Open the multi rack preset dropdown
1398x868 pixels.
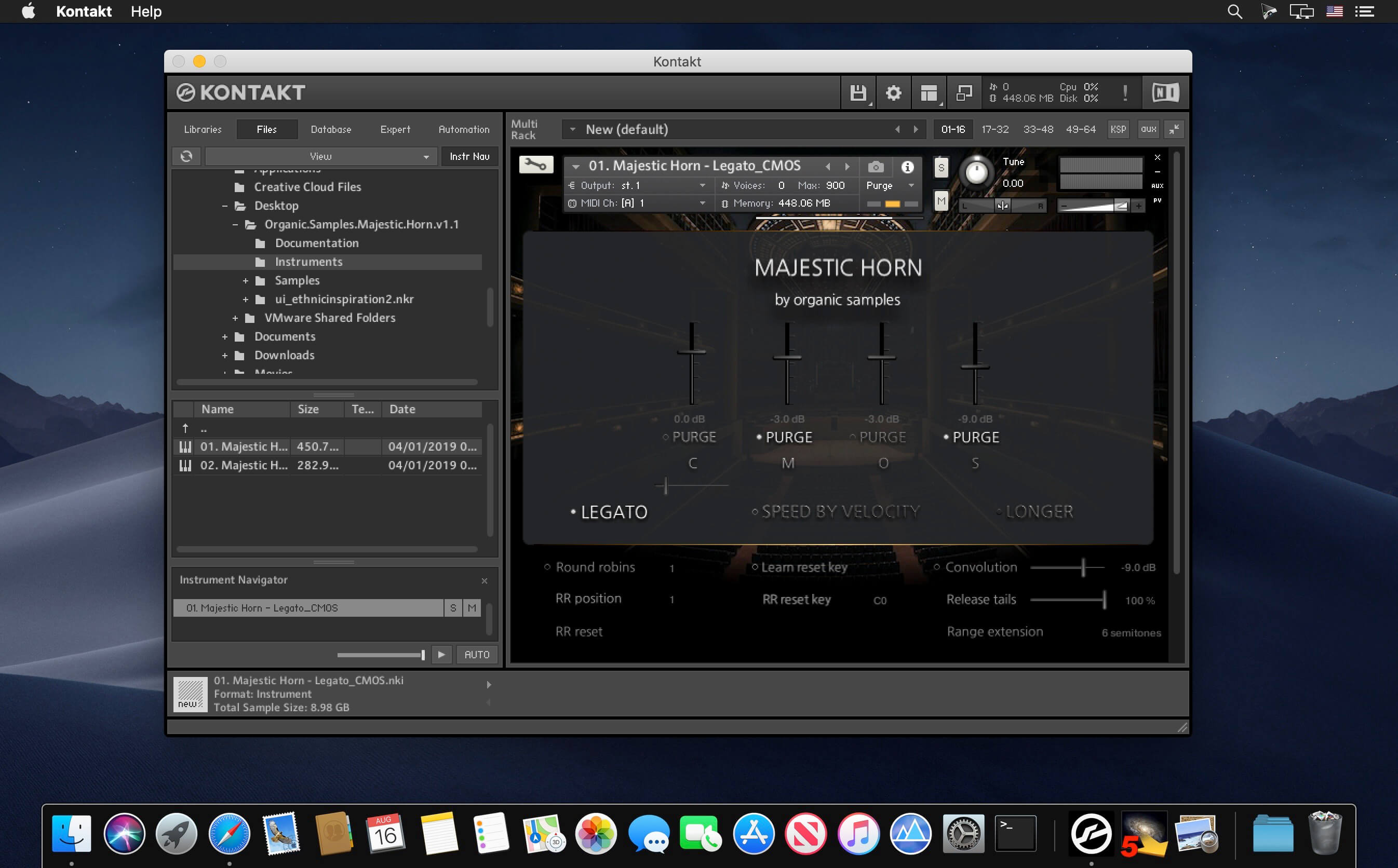(572, 130)
